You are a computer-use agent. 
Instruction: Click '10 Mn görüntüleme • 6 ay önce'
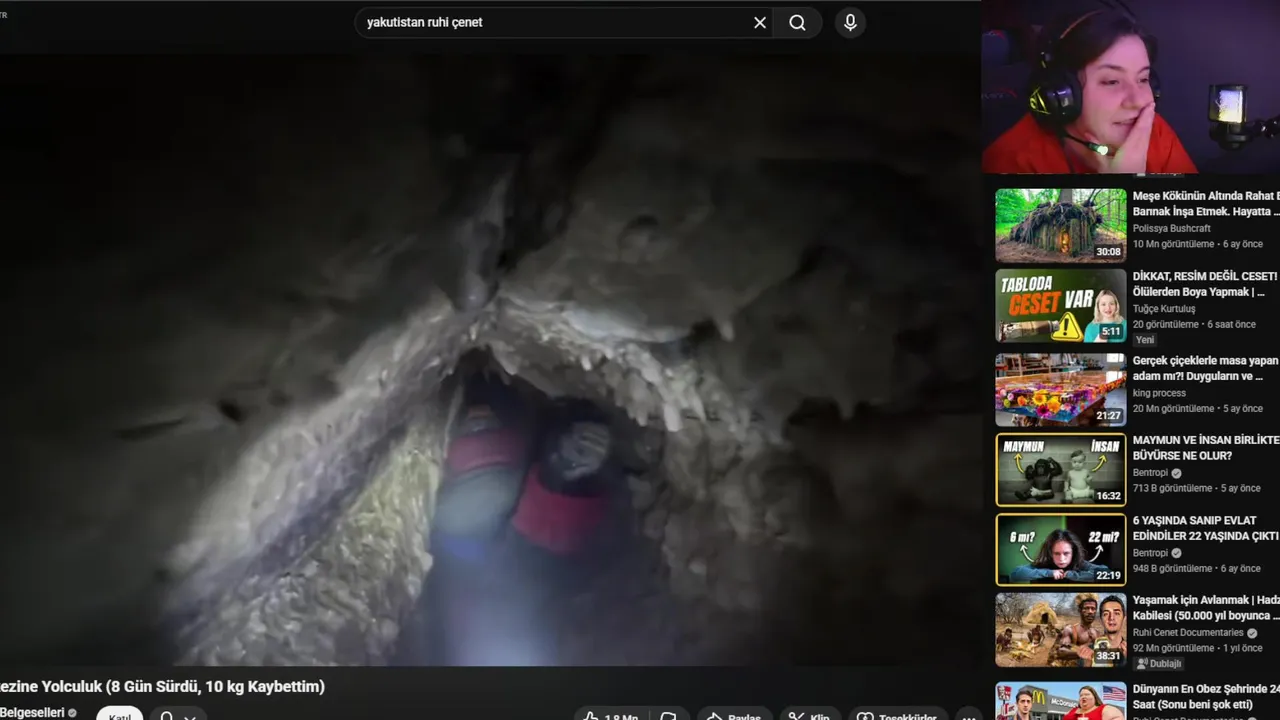pyautogui.click(x=1198, y=244)
